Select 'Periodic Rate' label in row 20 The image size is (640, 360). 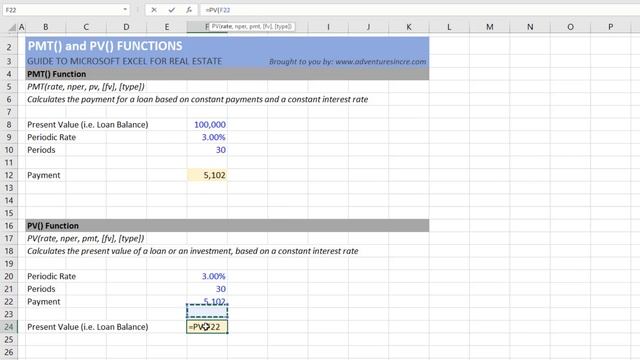51,276
